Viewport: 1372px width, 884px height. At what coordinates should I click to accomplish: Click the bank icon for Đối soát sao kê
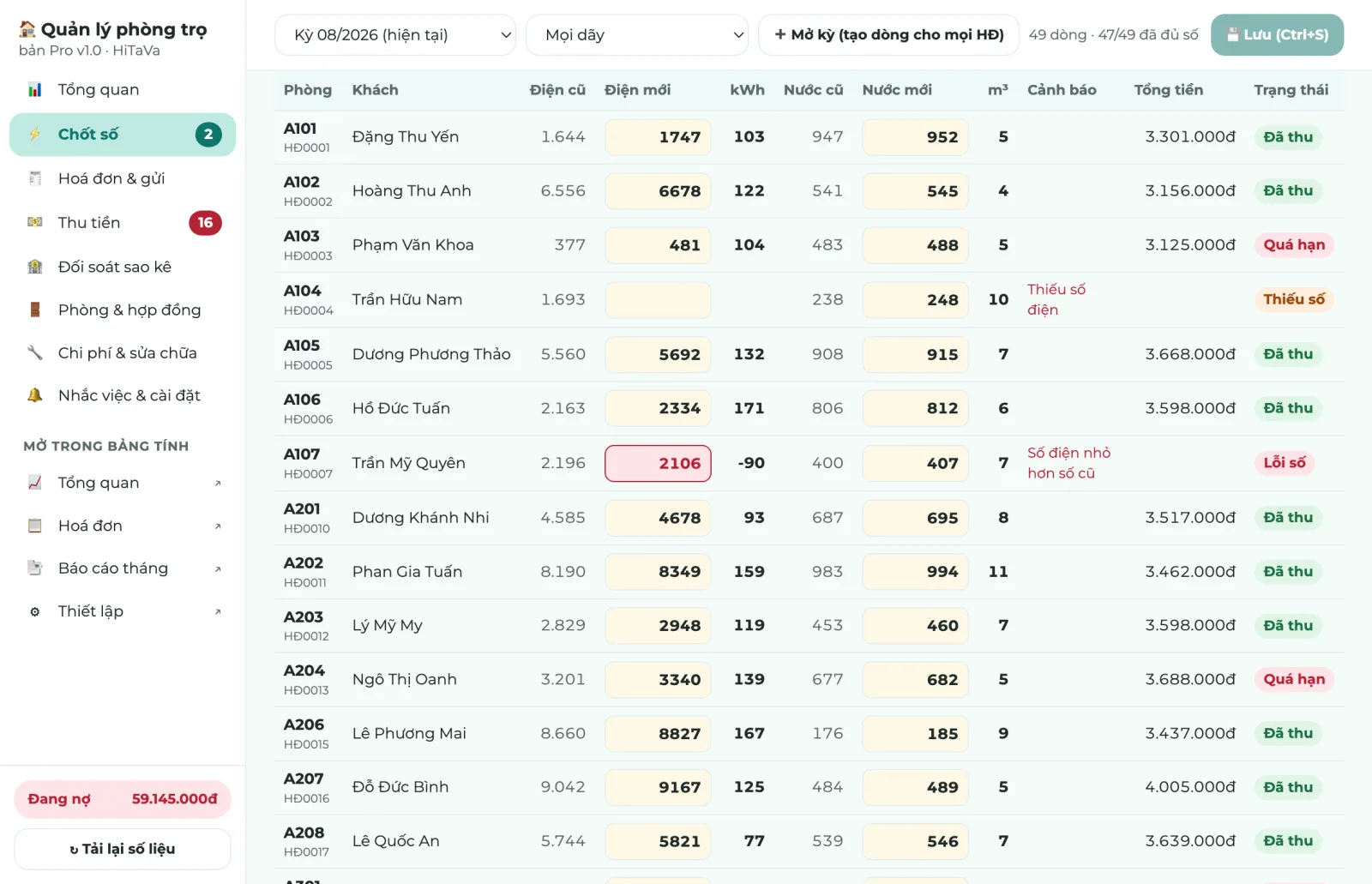click(35, 267)
